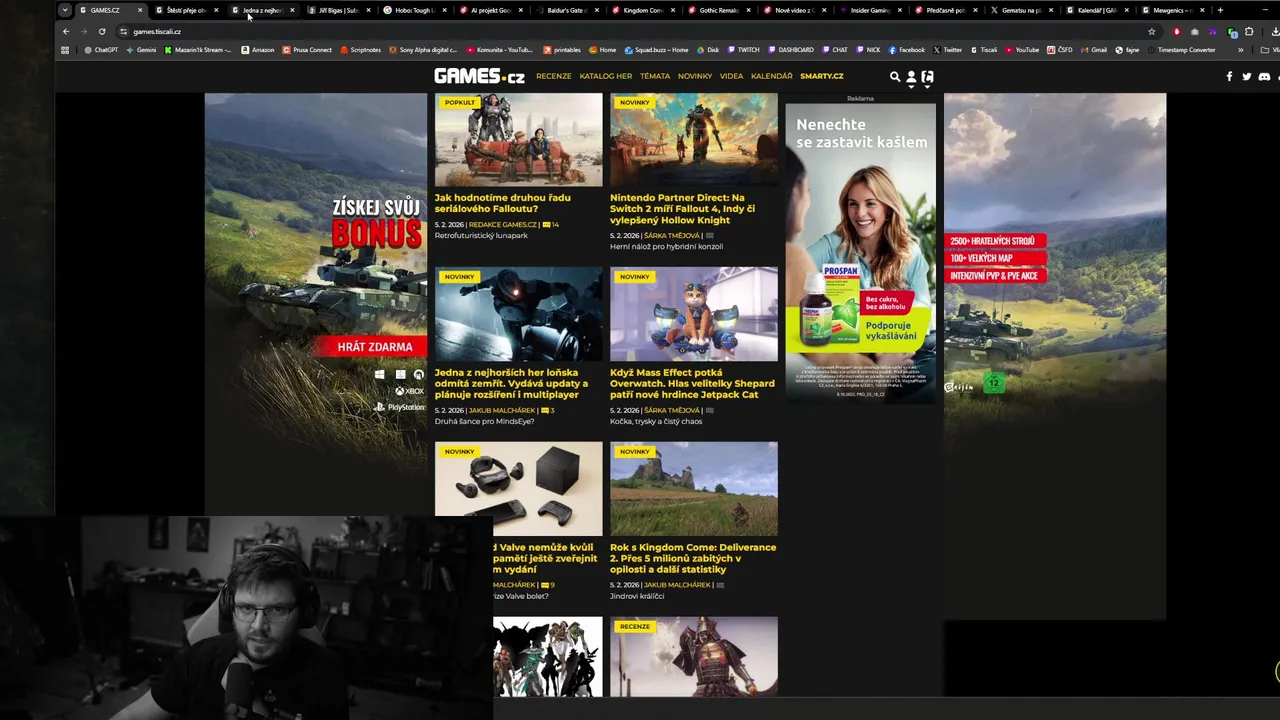Open the tab search dropdown arrow

pos(65,10)
